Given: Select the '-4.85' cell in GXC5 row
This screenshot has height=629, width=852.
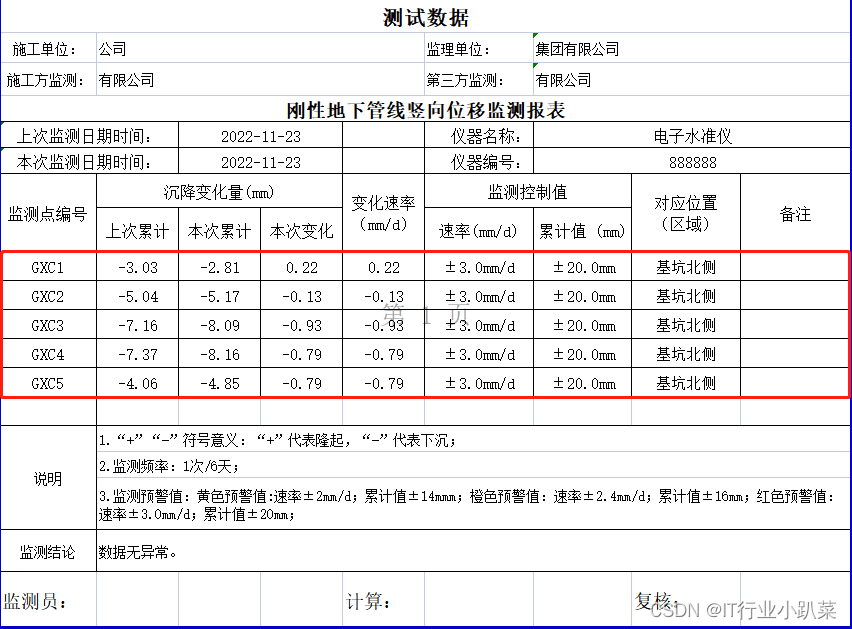Looking at the screenshot, I should pyautogui.click(x=219, y=383).
